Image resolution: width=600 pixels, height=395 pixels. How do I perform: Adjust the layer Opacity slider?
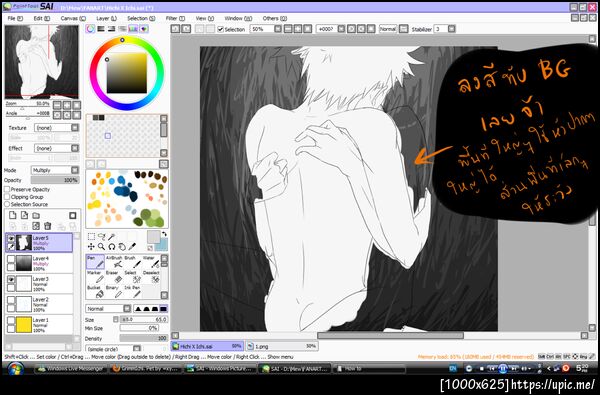(x=55, y=180)
